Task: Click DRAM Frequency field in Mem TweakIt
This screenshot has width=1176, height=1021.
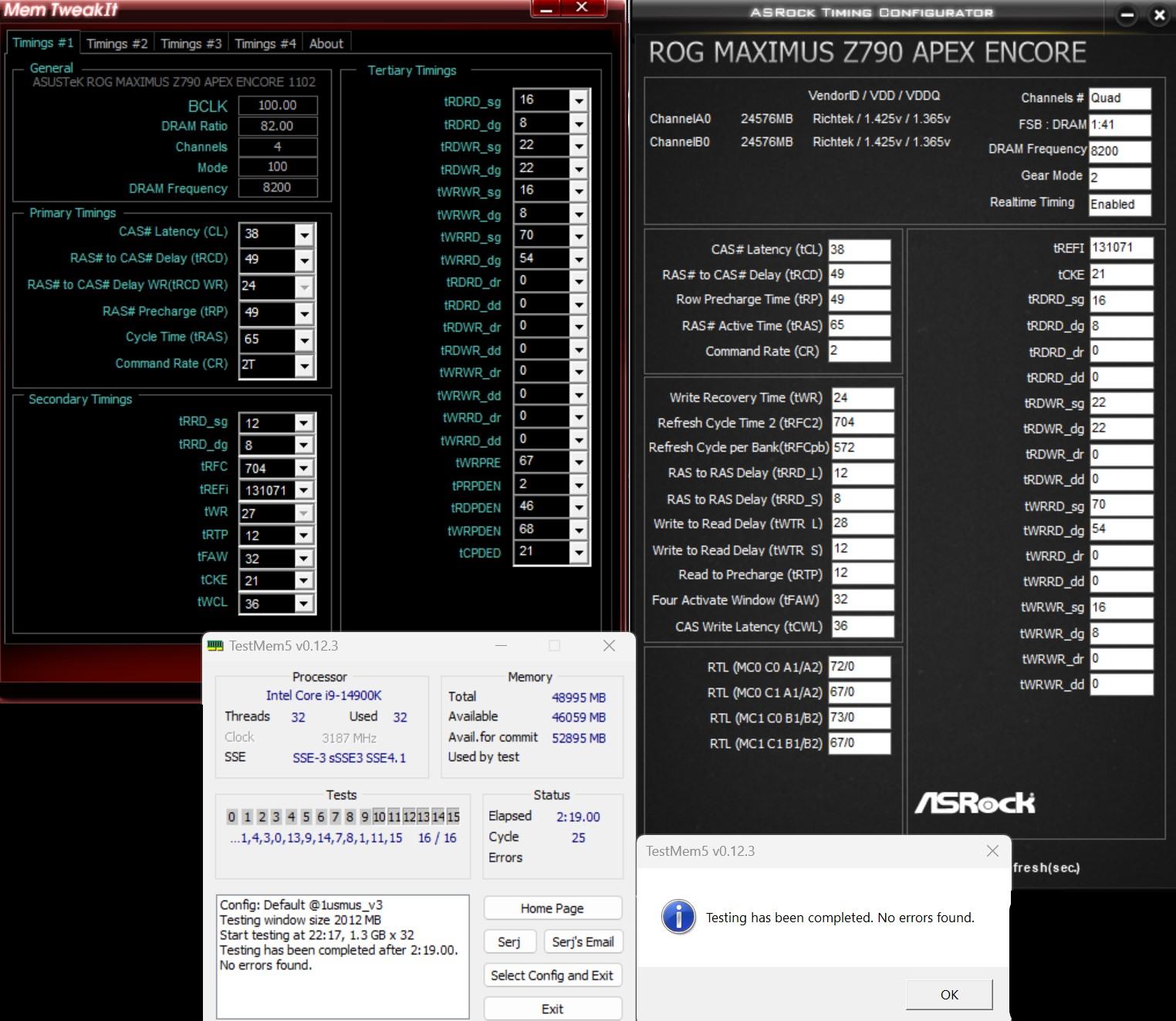Action: tap(278, 188)
